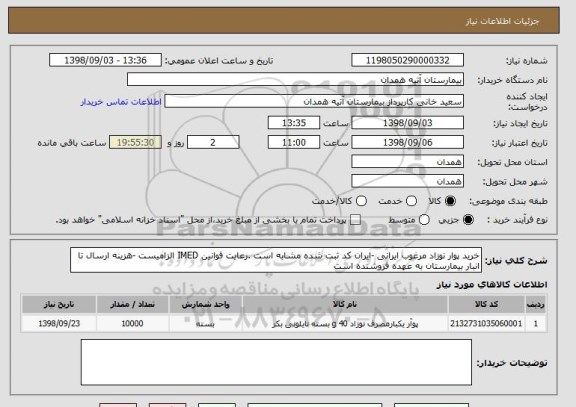Click the واحد شمارش column header
The height and width of the screenshot is (407, 576).
click(205, 304)
